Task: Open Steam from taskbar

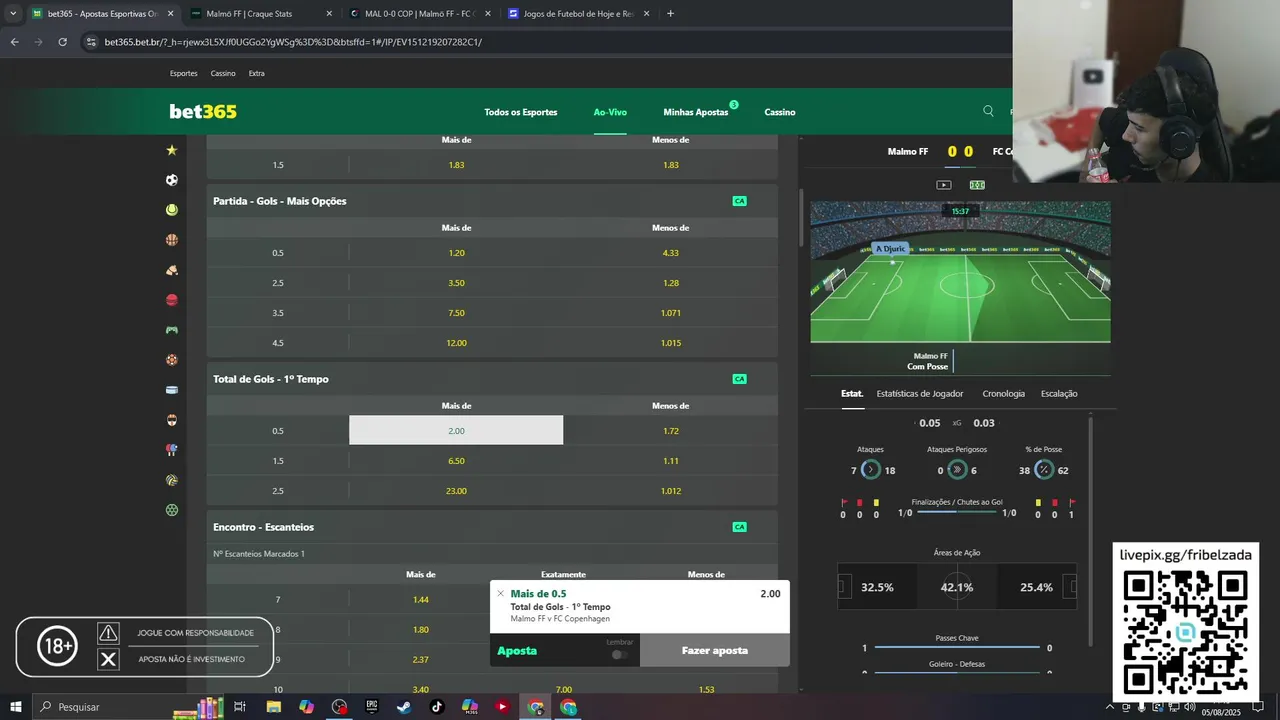Action: 404,707
